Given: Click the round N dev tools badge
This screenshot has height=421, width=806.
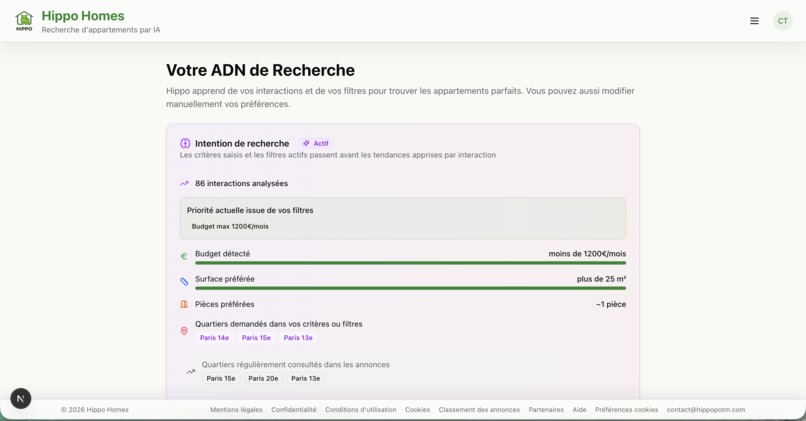Looking at the screenshot, I should tap(21, 398).
